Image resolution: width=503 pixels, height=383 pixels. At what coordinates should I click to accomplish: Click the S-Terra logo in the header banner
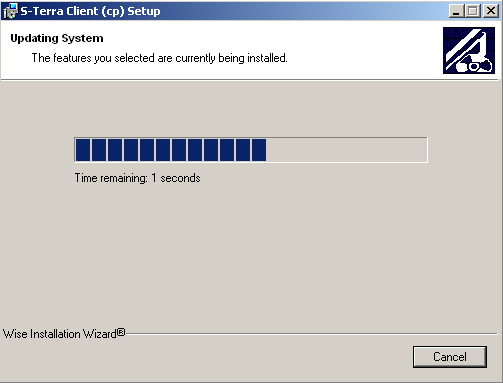[x=469, y=50]
